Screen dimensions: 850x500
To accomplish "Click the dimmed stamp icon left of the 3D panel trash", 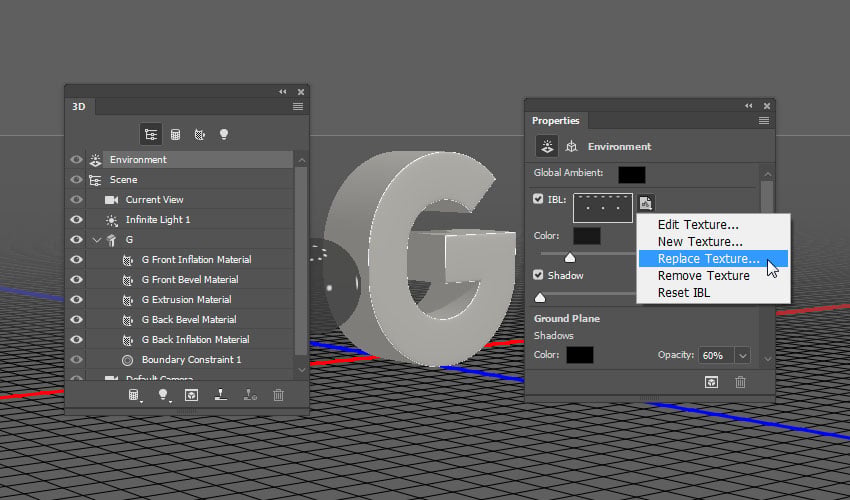I will (x=250, y=395).
